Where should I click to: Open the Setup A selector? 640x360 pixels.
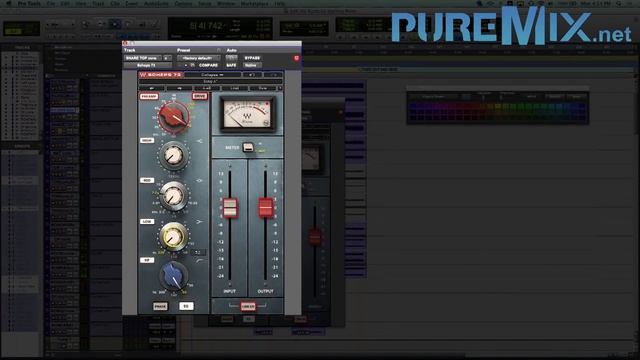point(210,82)
